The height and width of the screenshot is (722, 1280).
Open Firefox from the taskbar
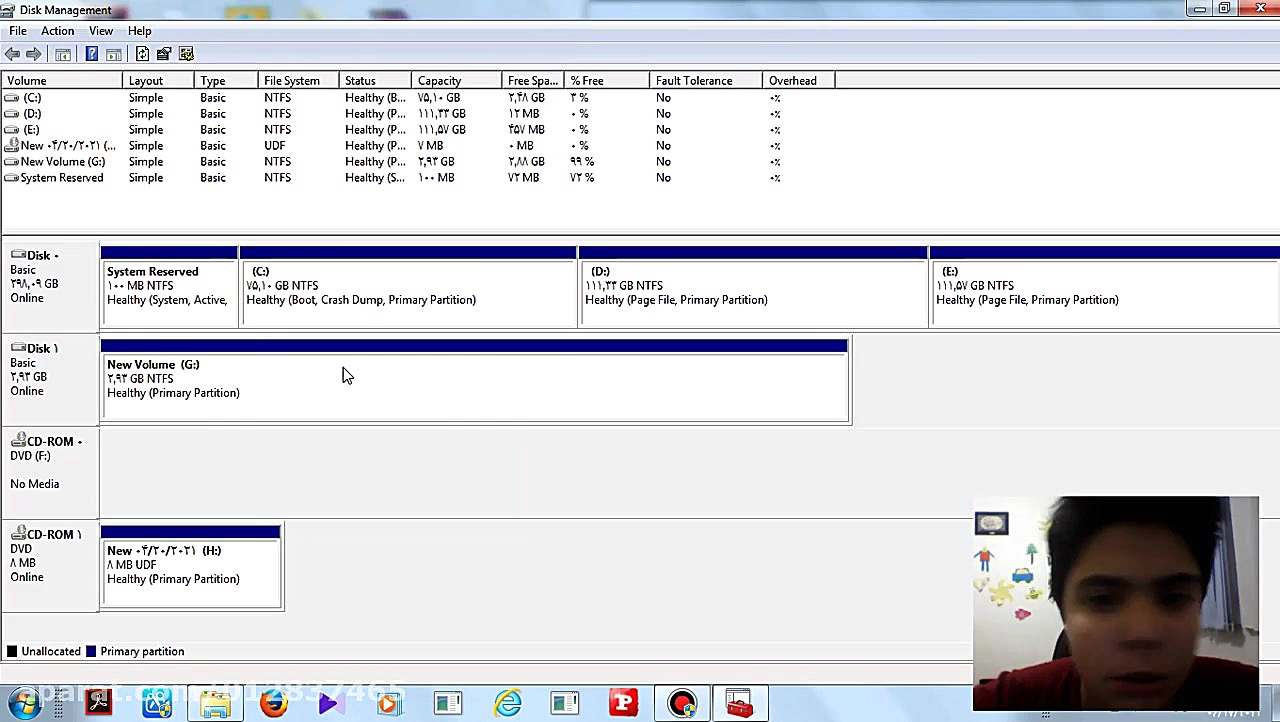click(273, 703)
